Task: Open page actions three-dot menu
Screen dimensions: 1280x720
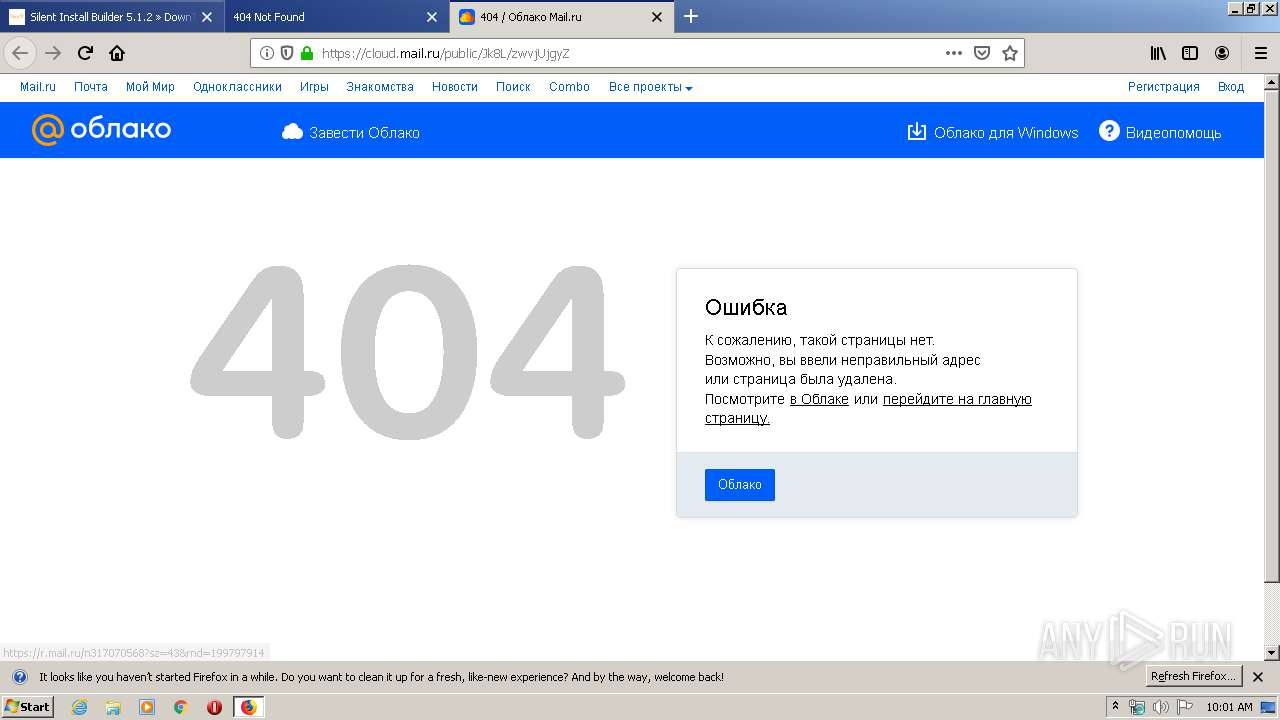Action: [954, 53]
